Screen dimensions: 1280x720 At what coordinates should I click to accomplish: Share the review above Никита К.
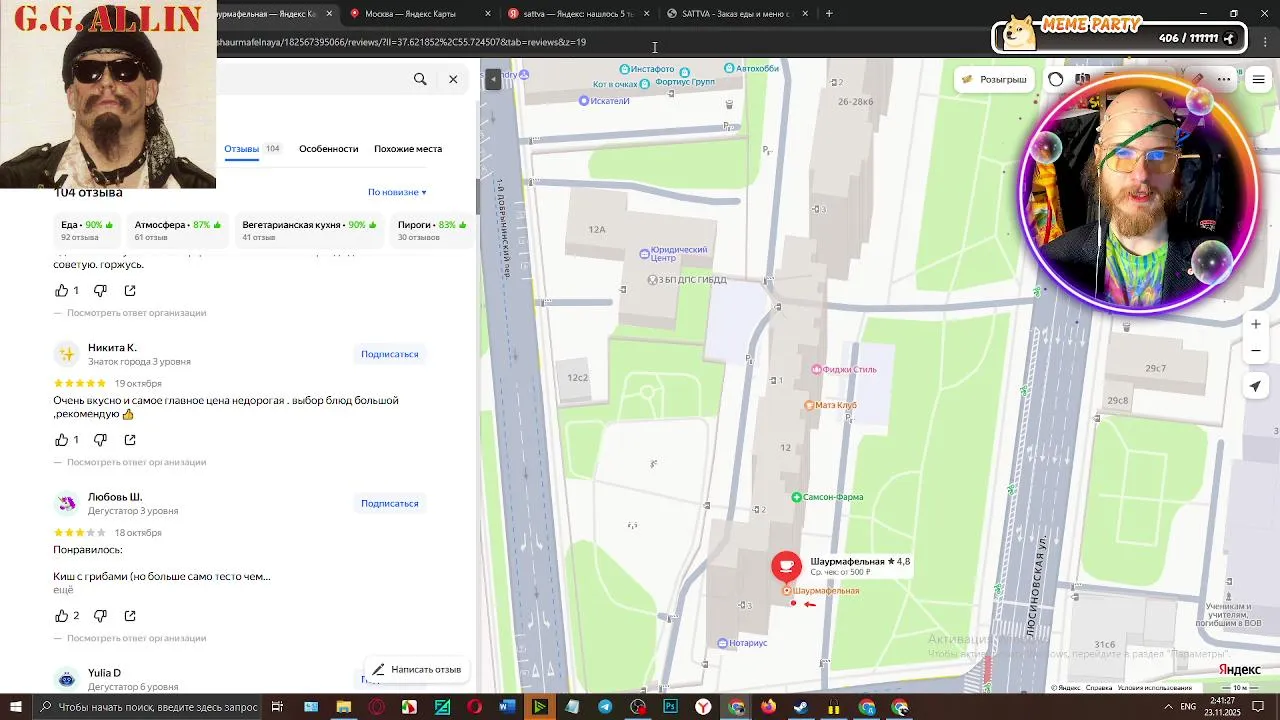(130, 290)
